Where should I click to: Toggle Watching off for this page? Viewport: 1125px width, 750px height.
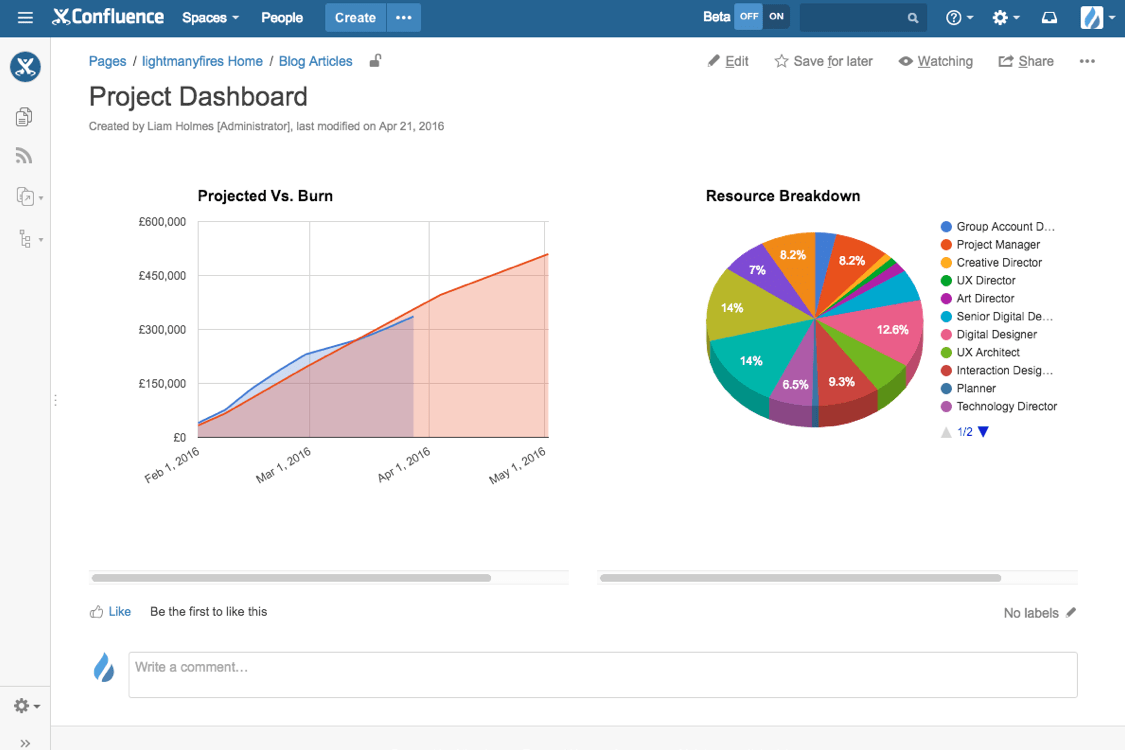936,61
